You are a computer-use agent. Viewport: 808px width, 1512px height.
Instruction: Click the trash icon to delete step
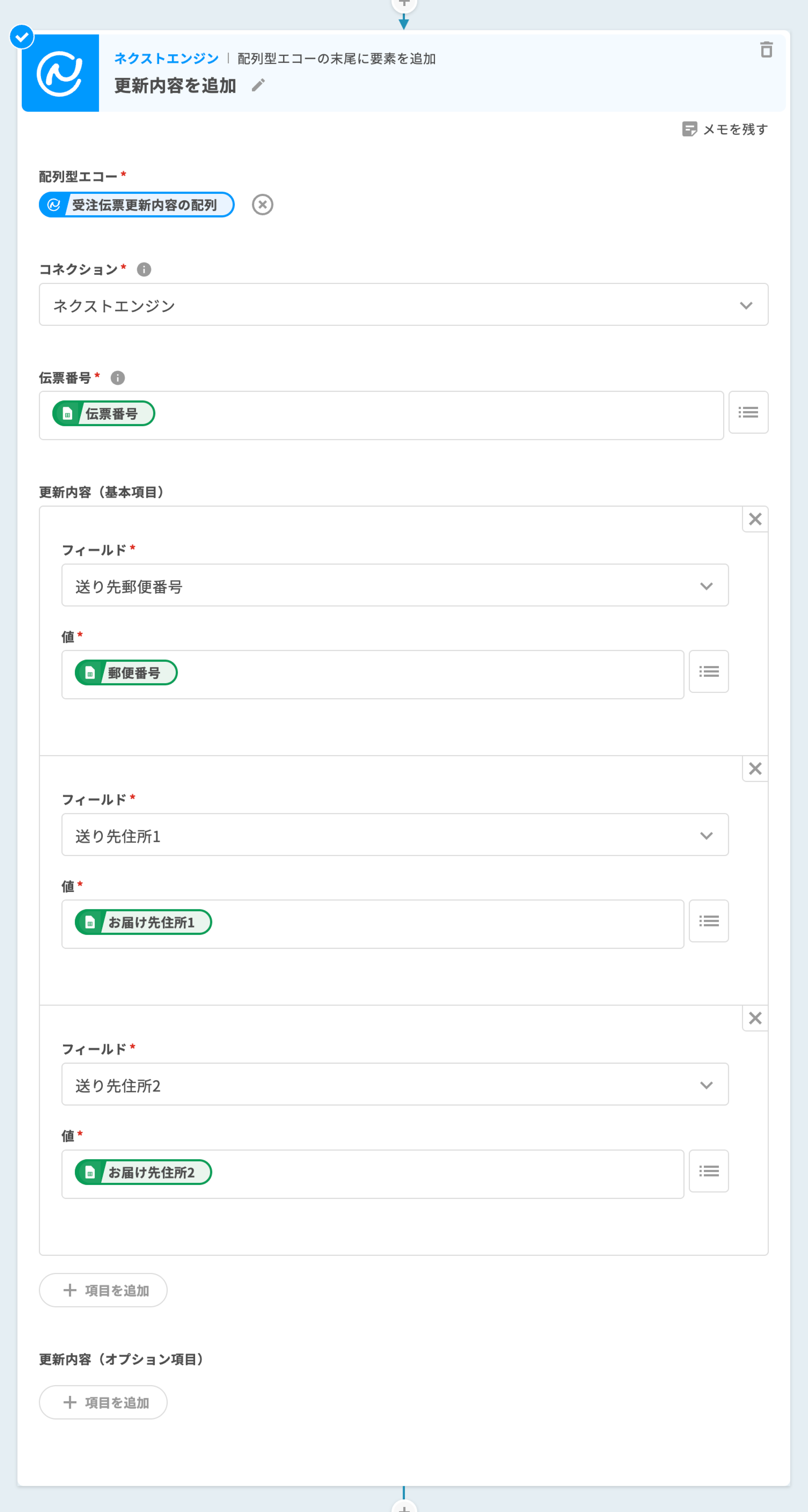[x=766, y=50]
